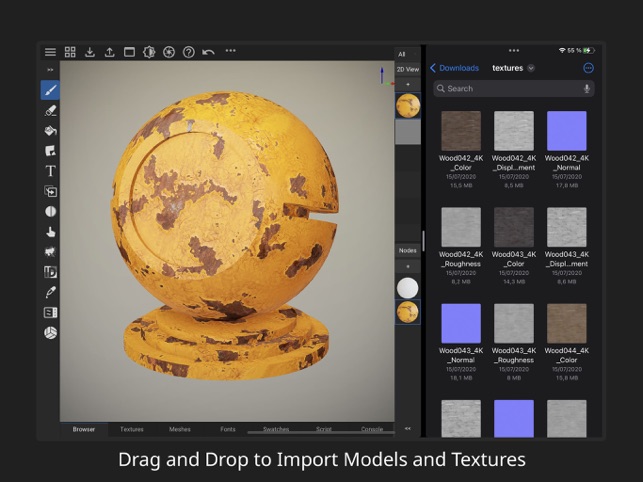Switch to the Fonts tab

[228, 429]
